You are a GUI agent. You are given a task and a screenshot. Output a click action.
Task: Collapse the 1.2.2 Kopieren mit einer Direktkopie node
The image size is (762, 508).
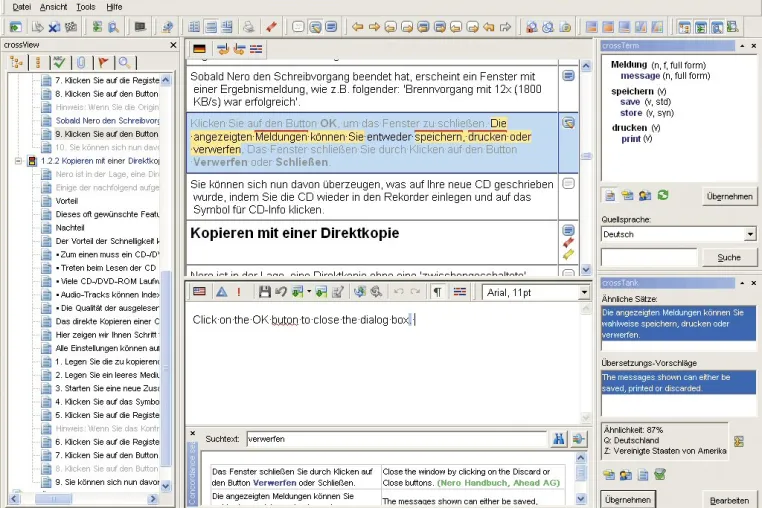point(18,160)
